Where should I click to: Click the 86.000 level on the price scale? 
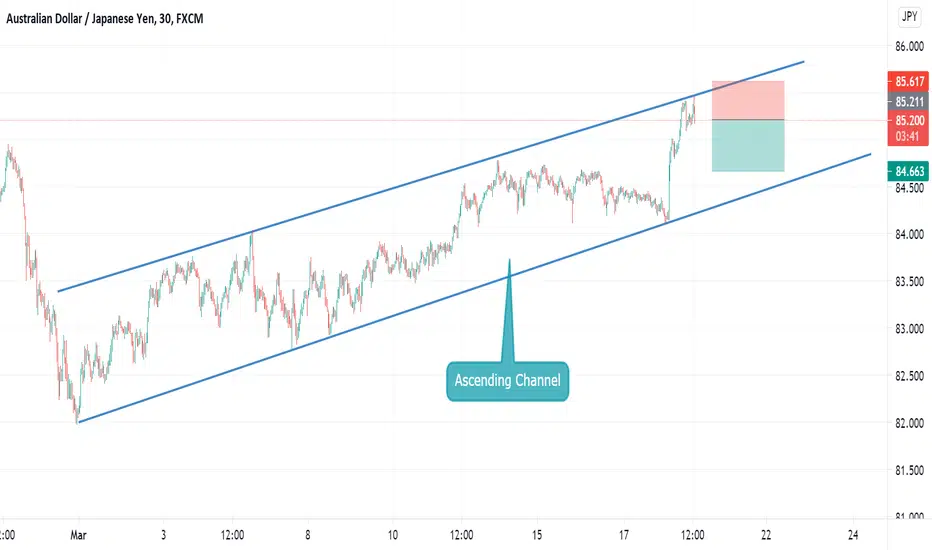coord(909,47)
